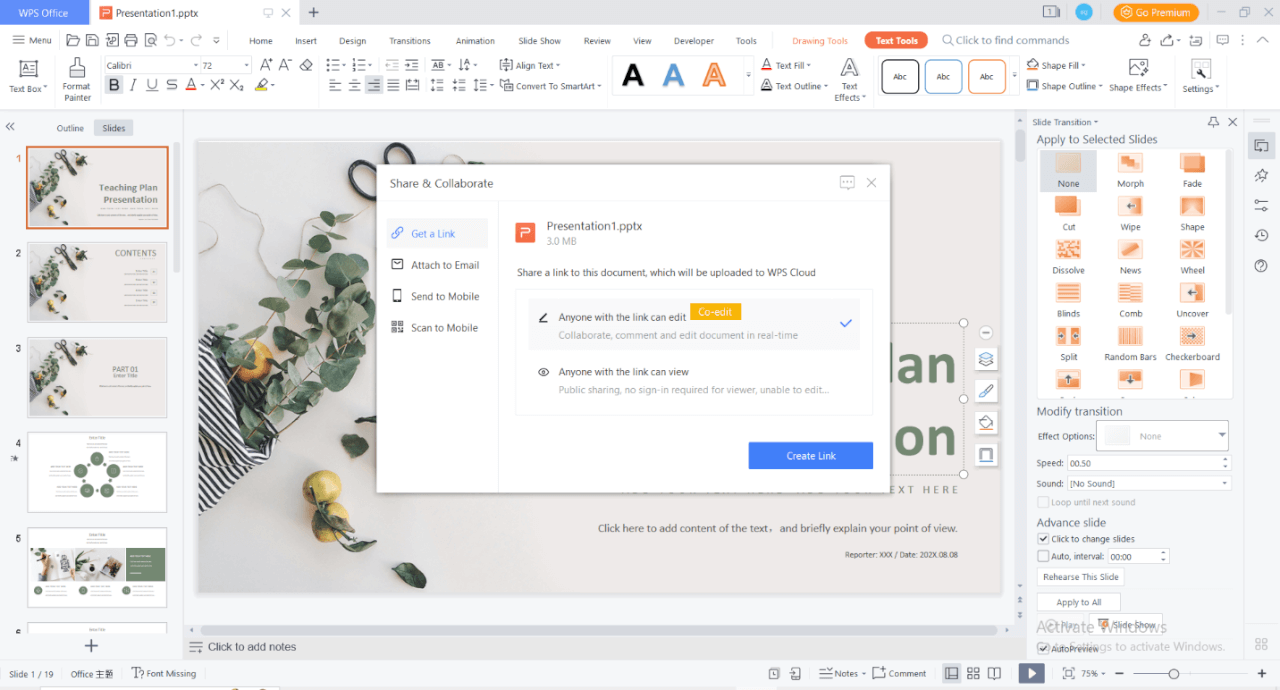1280x690 pixels.
Task: Switch to the Outline panel tab
Action: (70, 128)
